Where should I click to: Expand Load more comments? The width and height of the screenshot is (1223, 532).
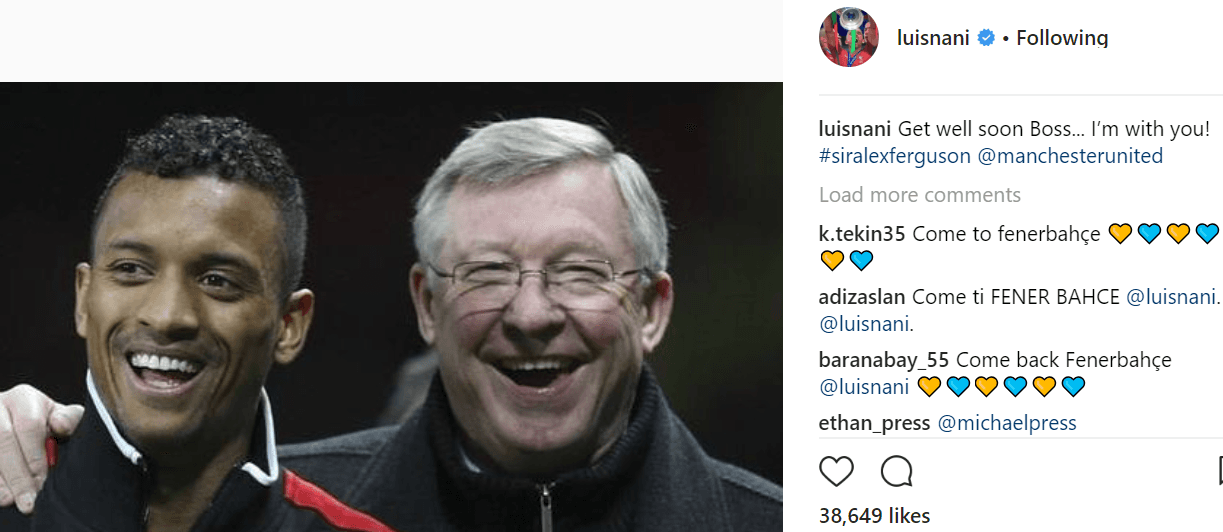point(920,195)
